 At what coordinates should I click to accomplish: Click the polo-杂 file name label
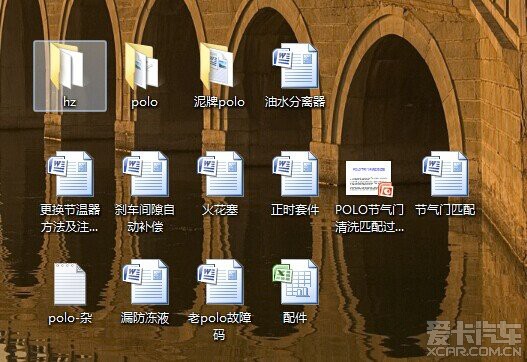pyautogui.click(x=70, y=318)
